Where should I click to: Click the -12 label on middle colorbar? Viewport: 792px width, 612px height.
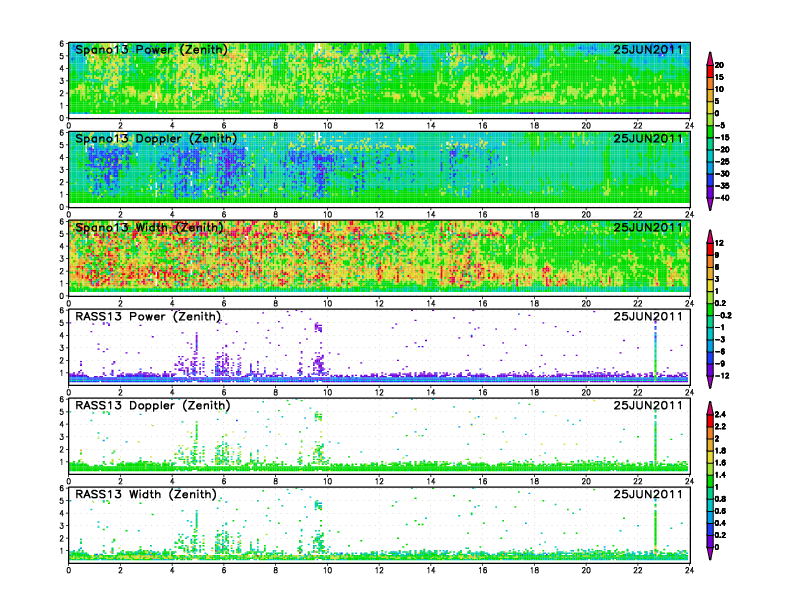pos(722,376)
